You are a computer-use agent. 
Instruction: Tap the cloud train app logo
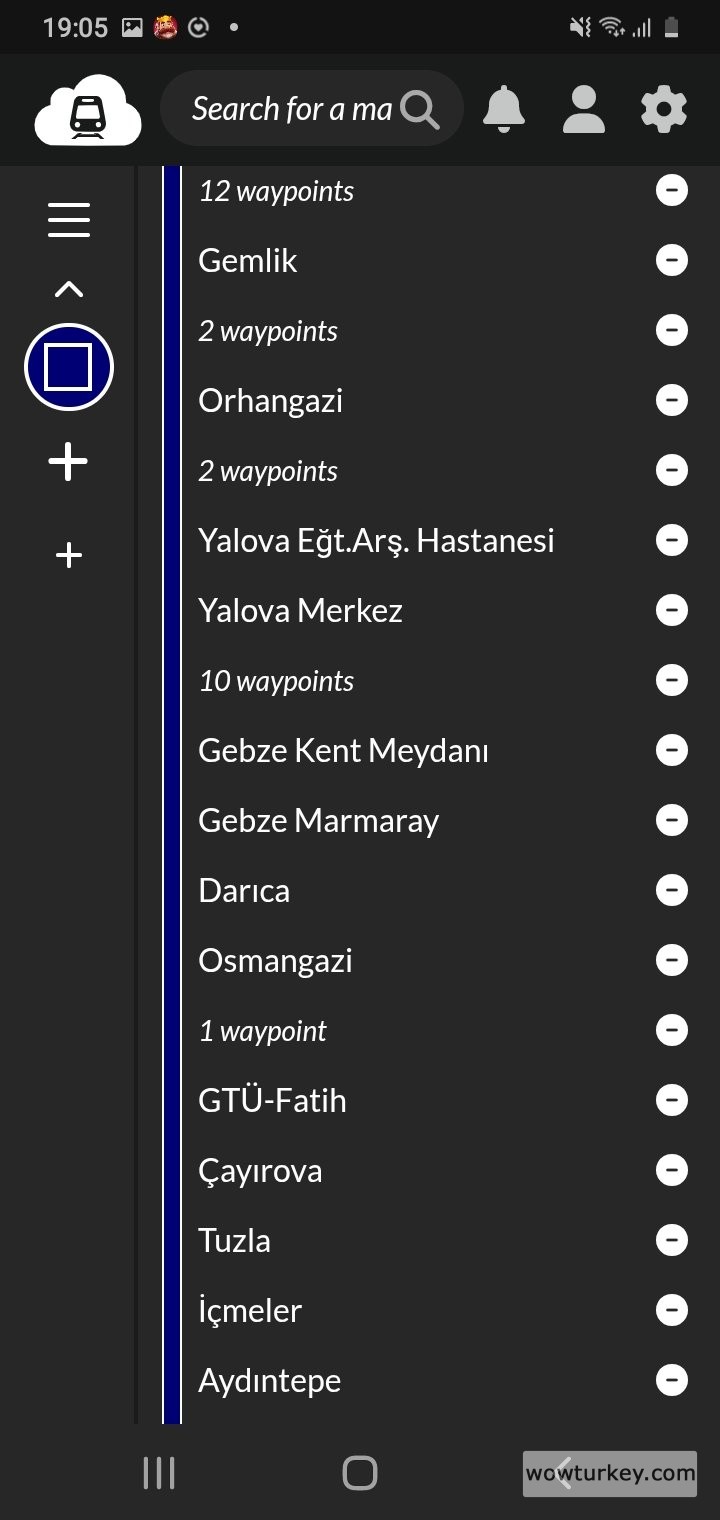[x=88, y=110]
